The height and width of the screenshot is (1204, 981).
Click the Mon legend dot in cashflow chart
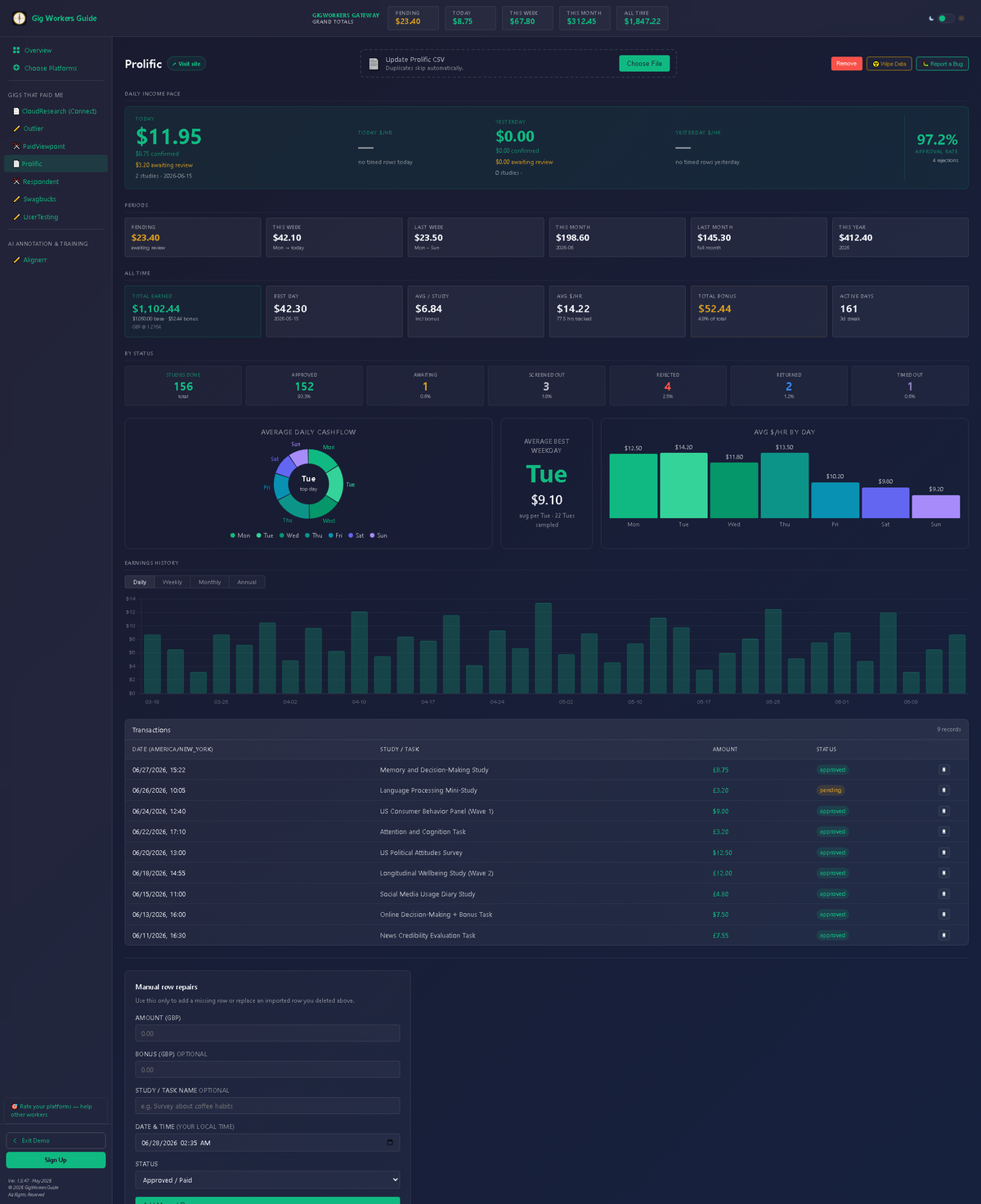point(233,535)
